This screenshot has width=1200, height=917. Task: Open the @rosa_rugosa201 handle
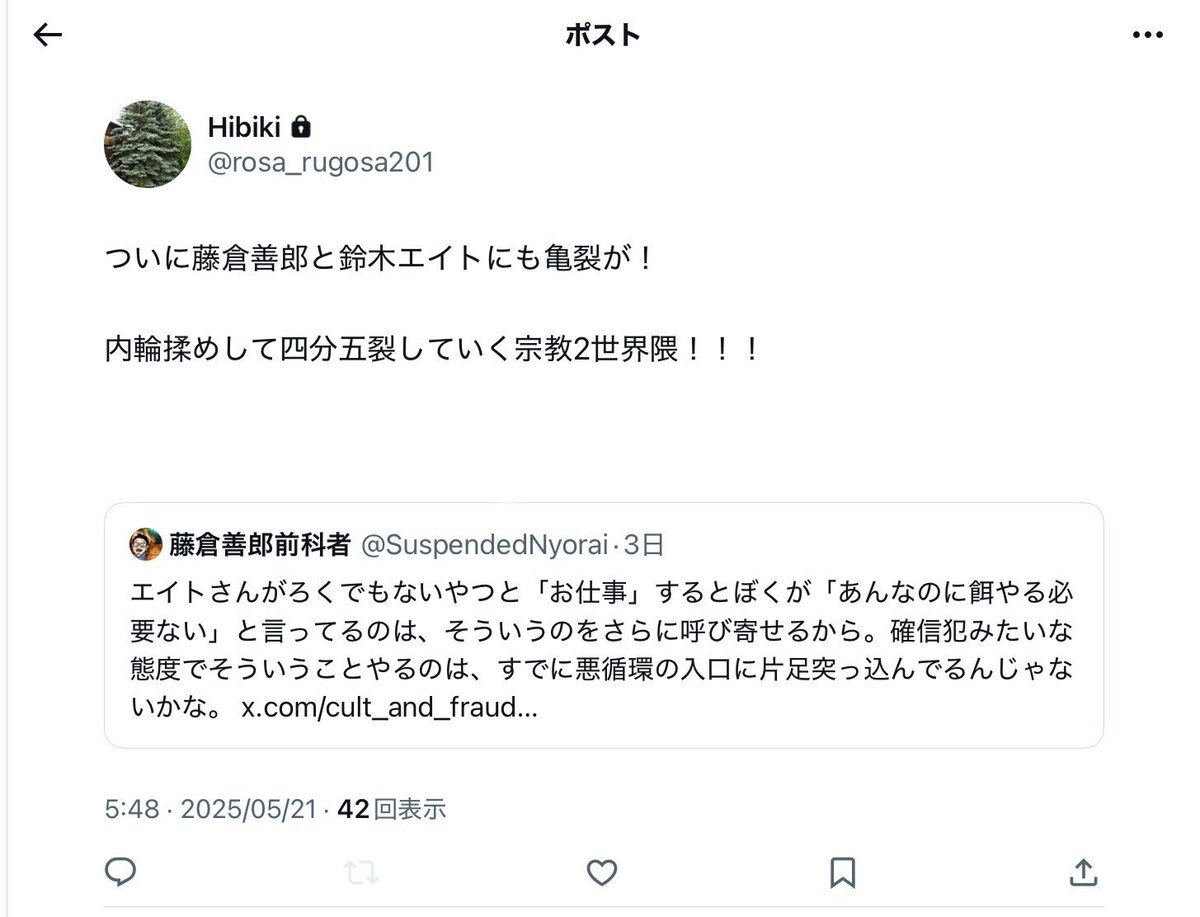320,162
